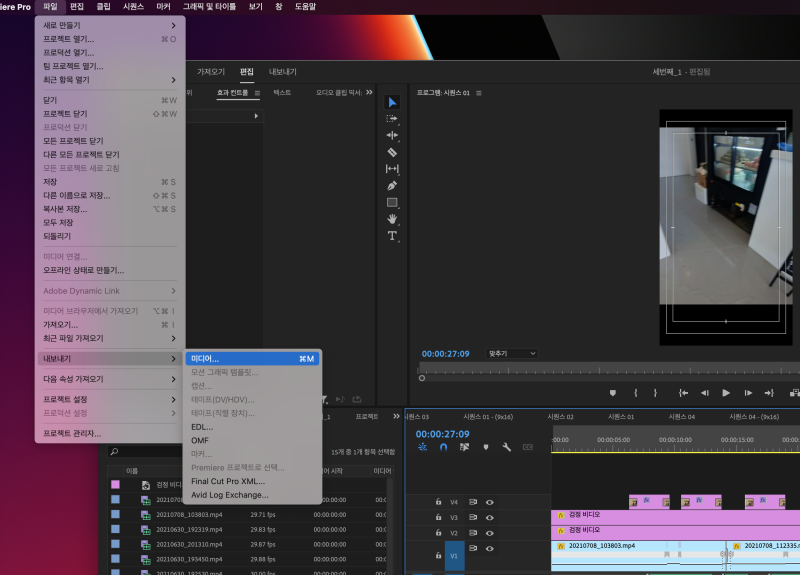Select the Razor tool in toolbar

tap(392, 152)
